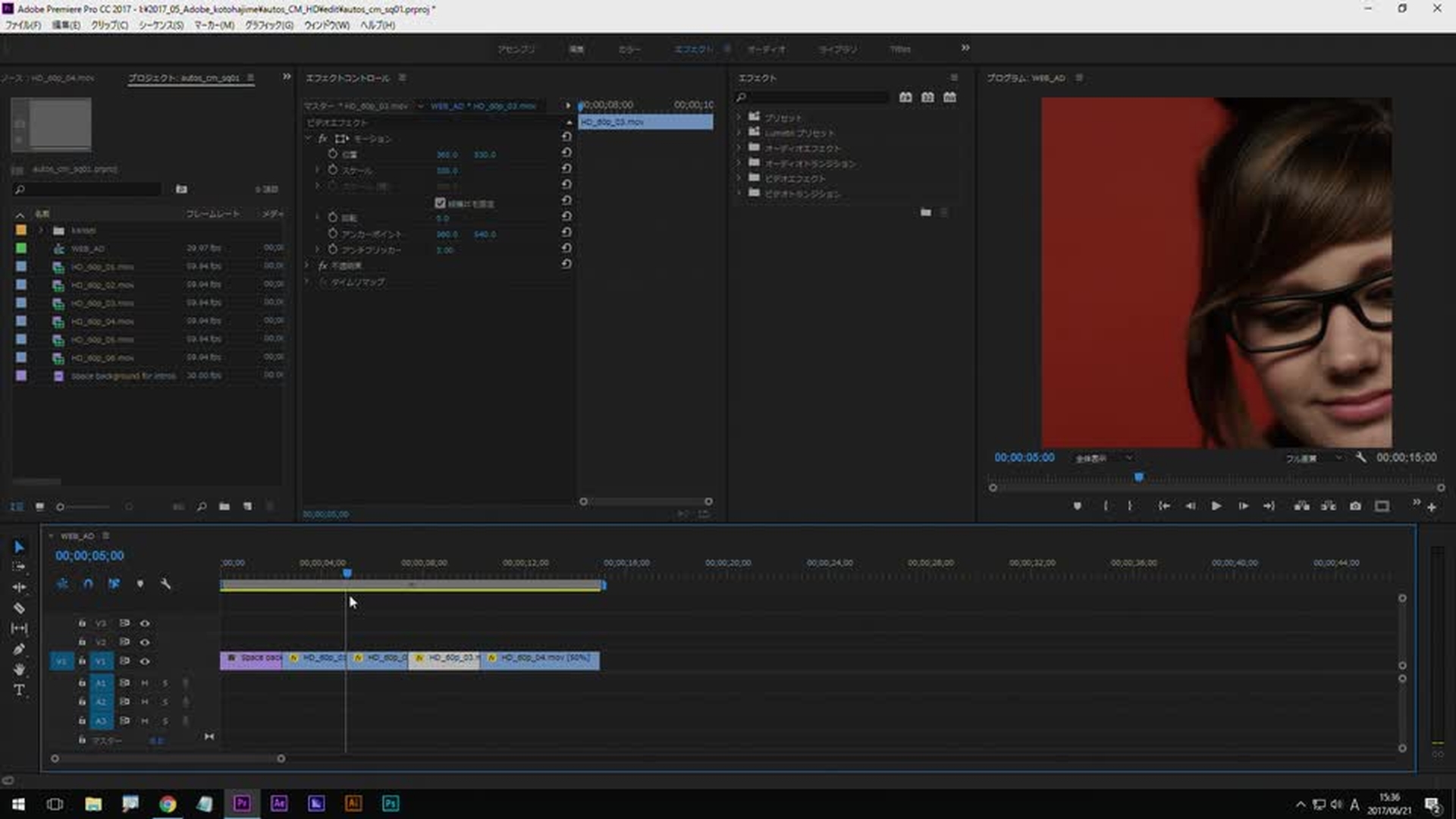Open the Sequence menu

tap(161, 25)
